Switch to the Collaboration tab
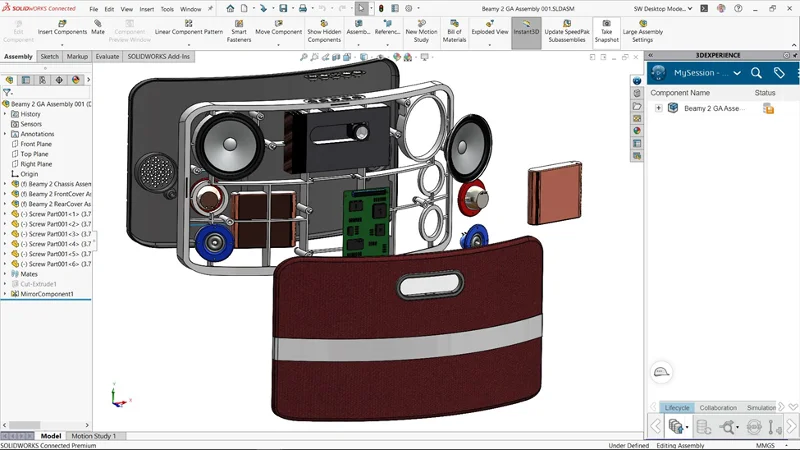Viewport: 800px width, 450px height. point(718,408)
